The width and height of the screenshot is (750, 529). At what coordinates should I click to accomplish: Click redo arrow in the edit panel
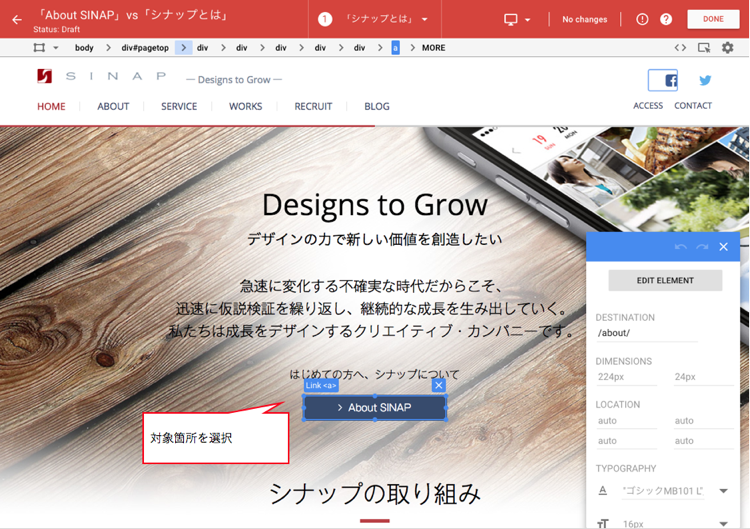pyautogui.click(x=702, y=247)
